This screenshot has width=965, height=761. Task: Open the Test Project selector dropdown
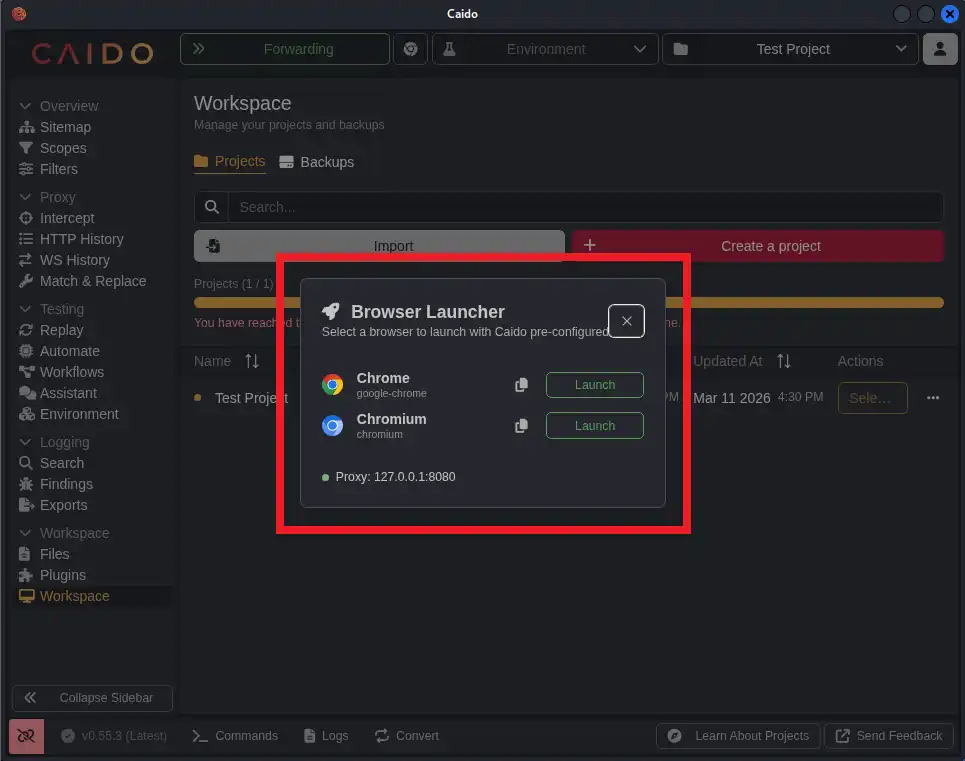(x=790, y=49)
